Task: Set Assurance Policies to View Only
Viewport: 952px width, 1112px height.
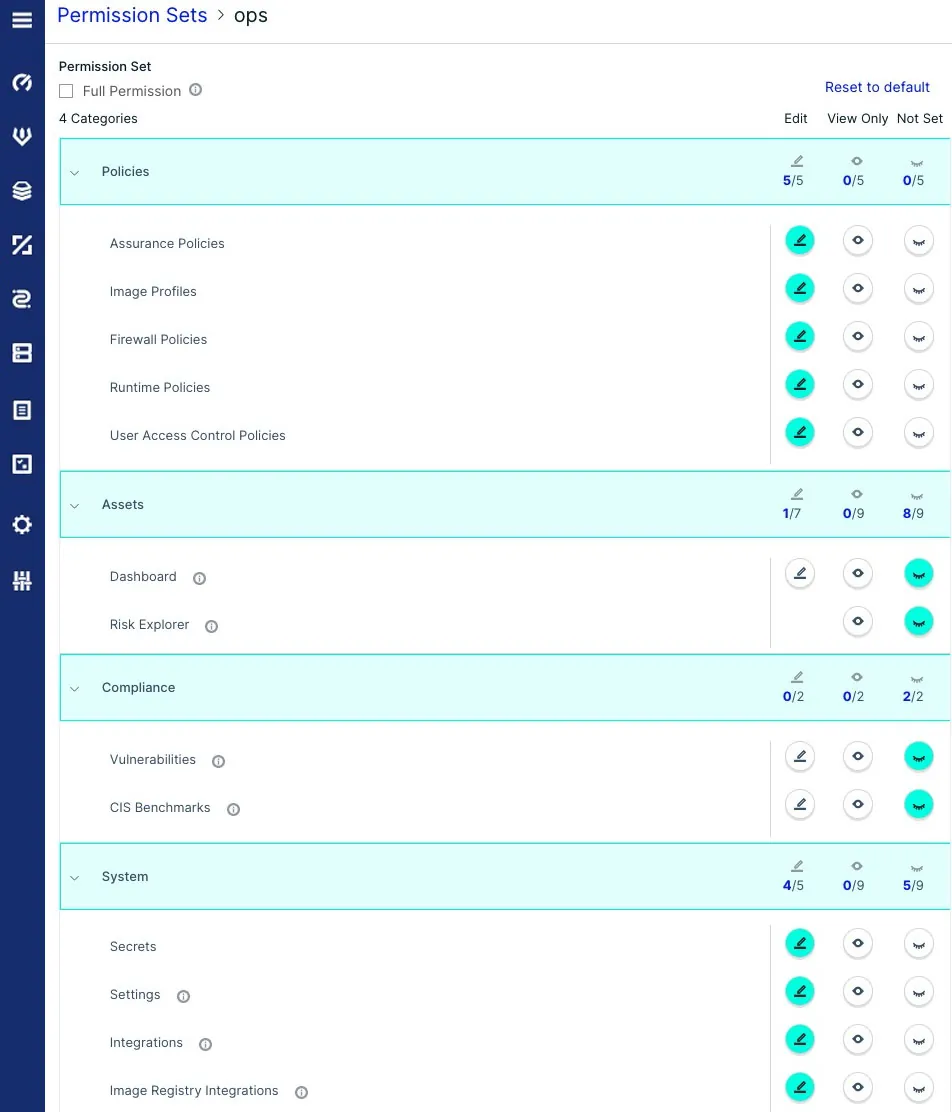Action: coord(858,240)
